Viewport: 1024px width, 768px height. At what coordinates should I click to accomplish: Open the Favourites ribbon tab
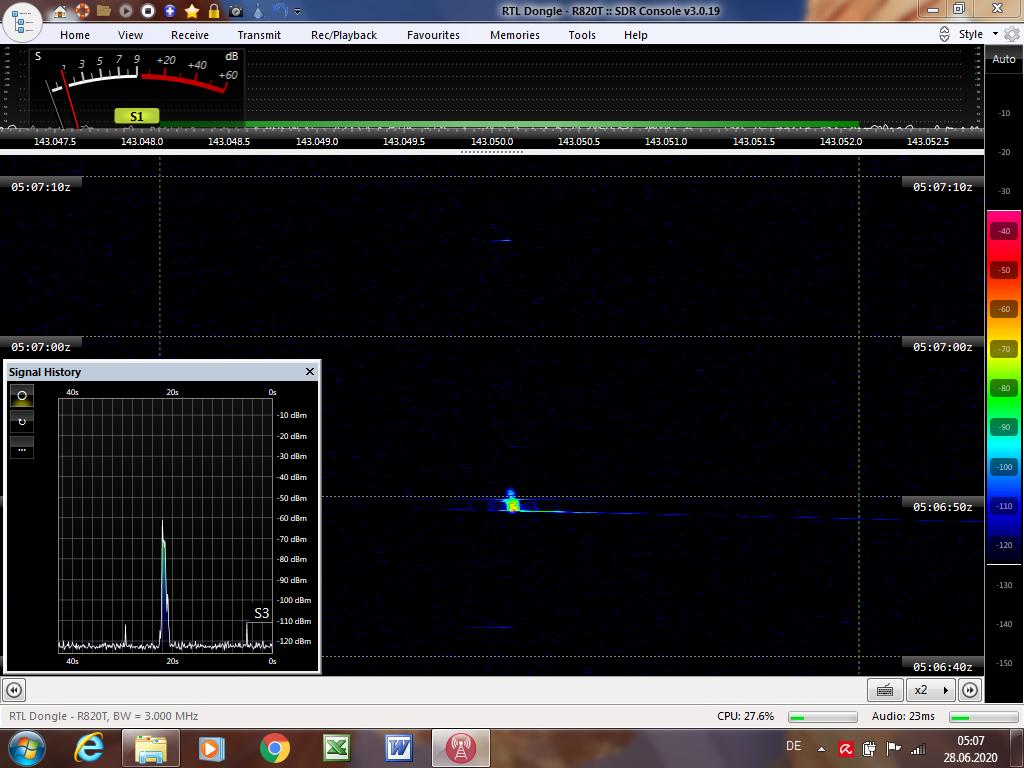click(433, 35)
